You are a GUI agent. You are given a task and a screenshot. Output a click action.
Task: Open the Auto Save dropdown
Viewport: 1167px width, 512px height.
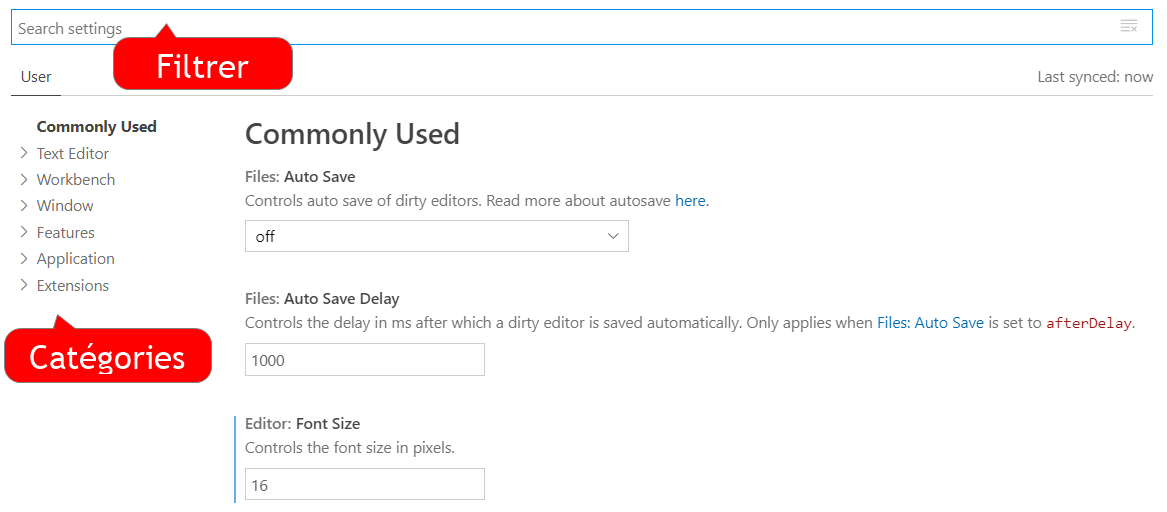pyautogui.click(x=437, y=236)
